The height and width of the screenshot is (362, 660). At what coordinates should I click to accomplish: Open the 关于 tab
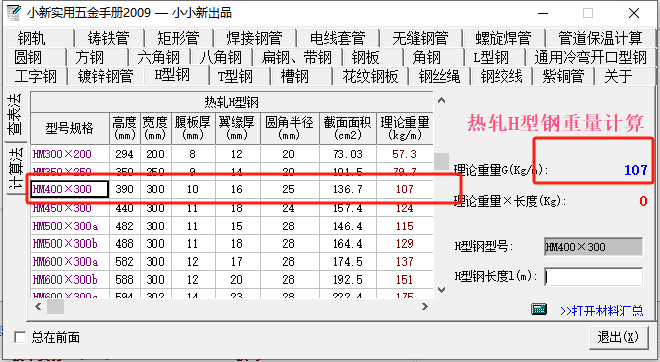(619, 76)
